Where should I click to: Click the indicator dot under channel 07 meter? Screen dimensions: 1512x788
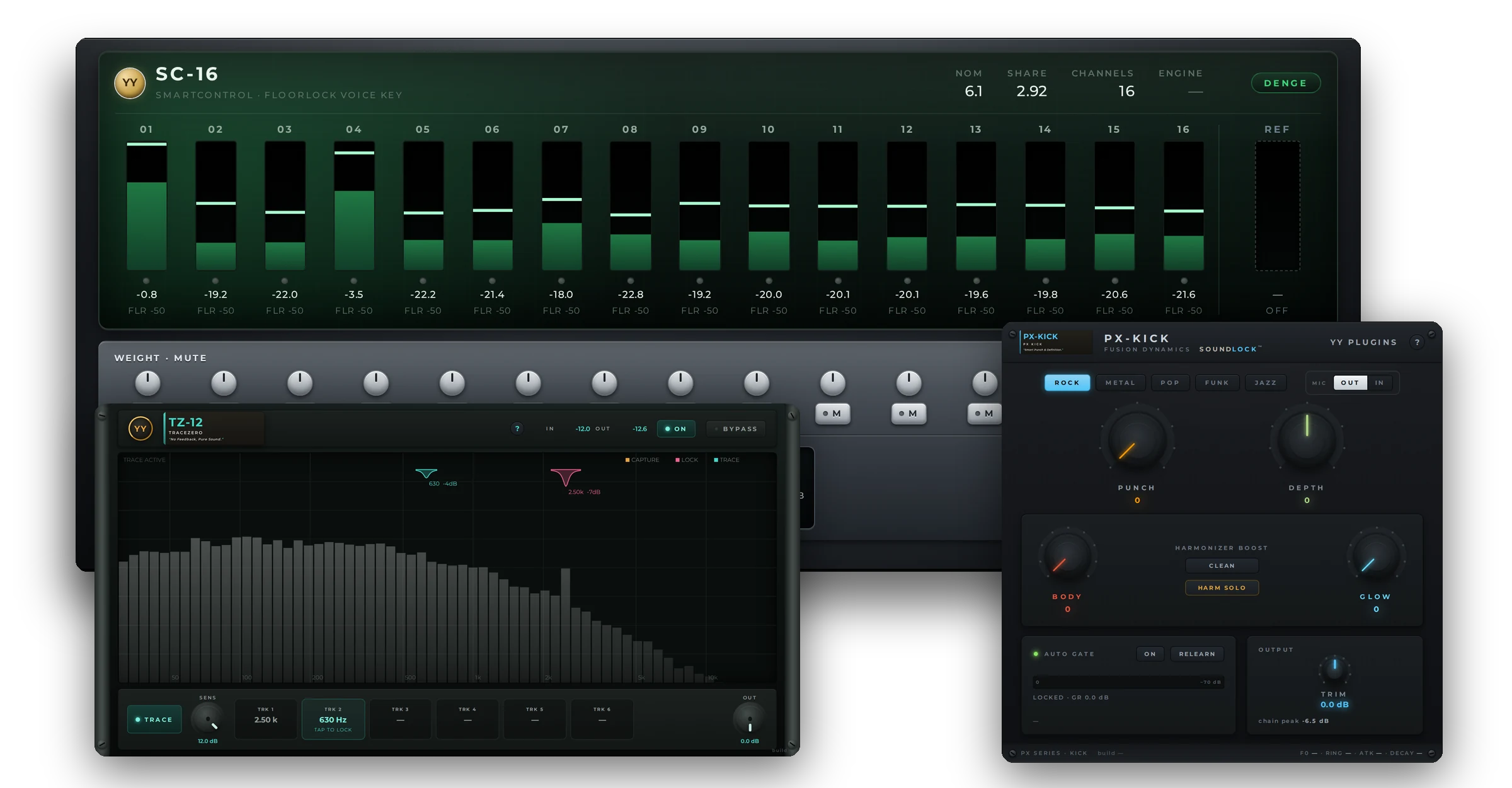[561, 281]
